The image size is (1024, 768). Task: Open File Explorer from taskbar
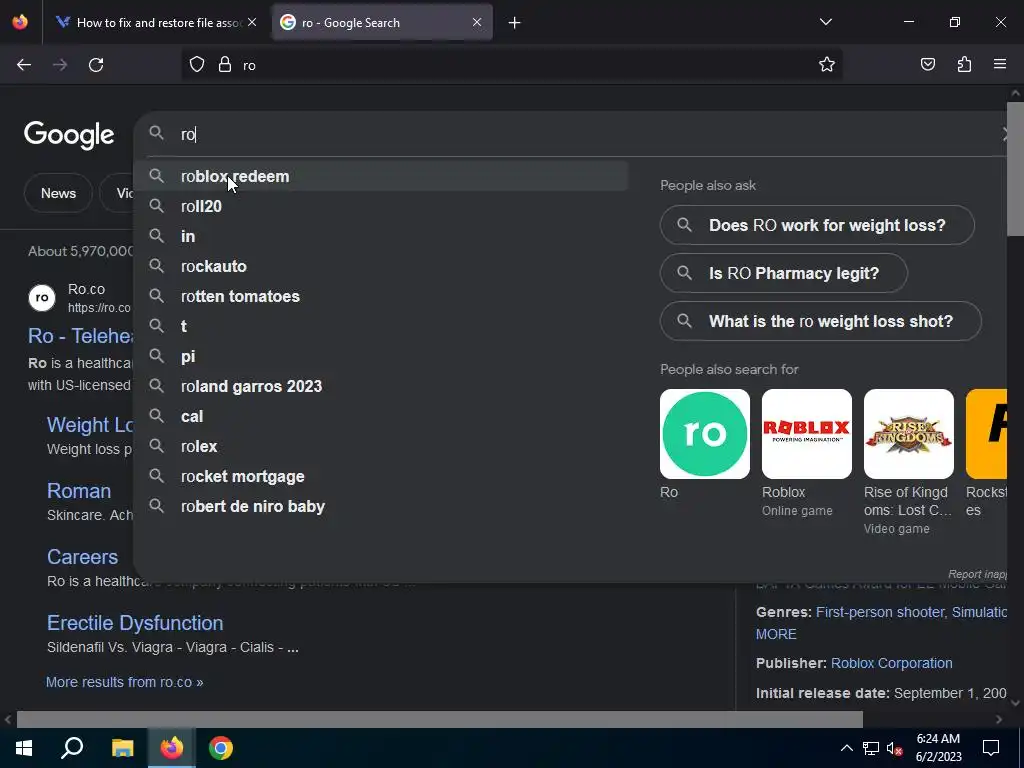122,748
